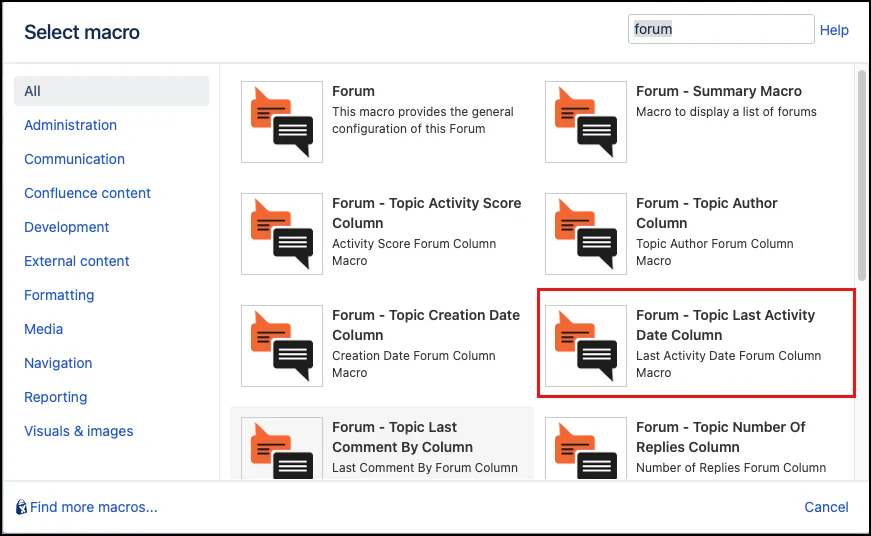The width and height of the screenshot is (871, 536).
Task: Click 'Macro to display a list of forums' description
Action: coord(726,112)
